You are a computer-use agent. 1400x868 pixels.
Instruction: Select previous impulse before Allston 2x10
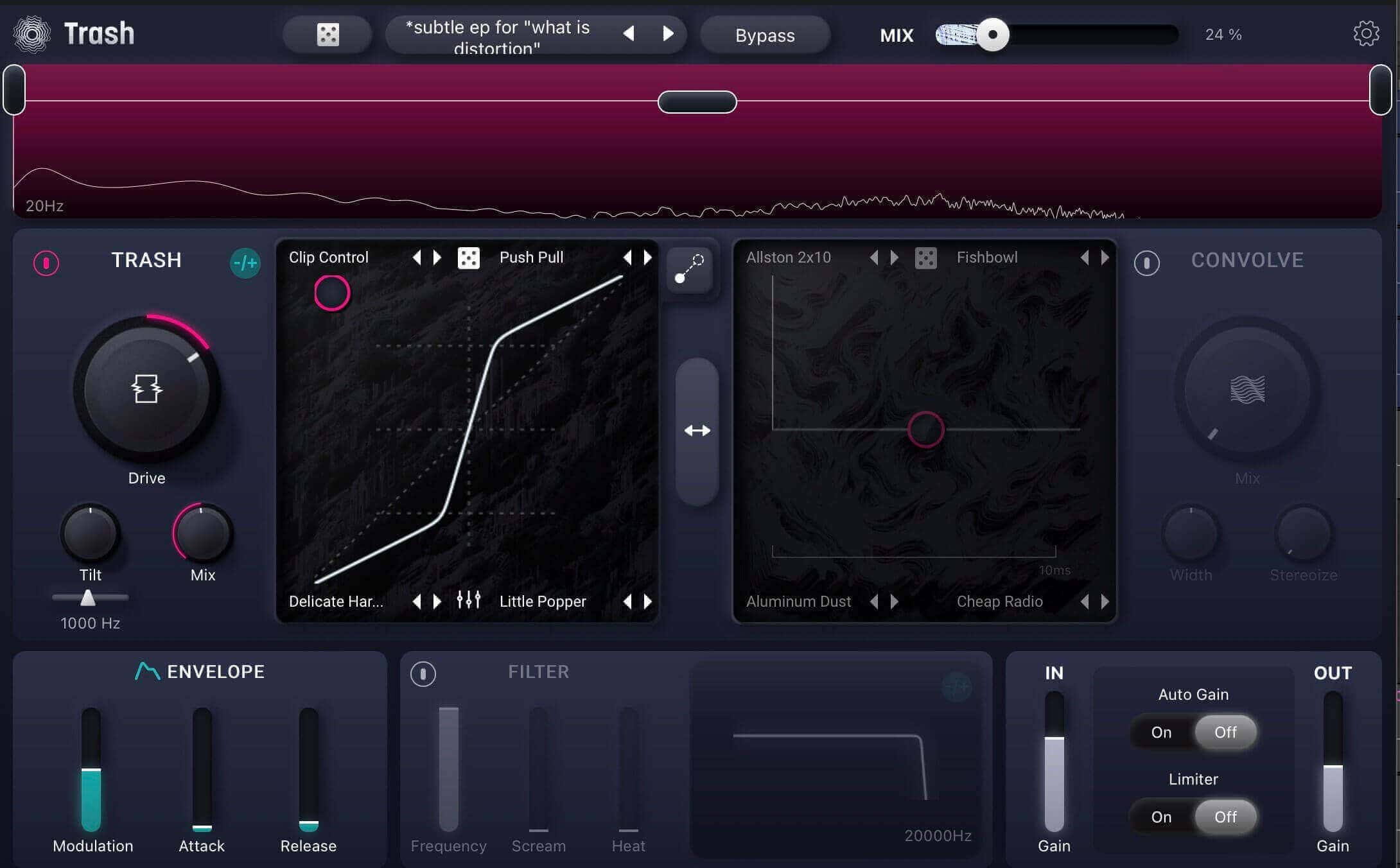tap(874, 257)
